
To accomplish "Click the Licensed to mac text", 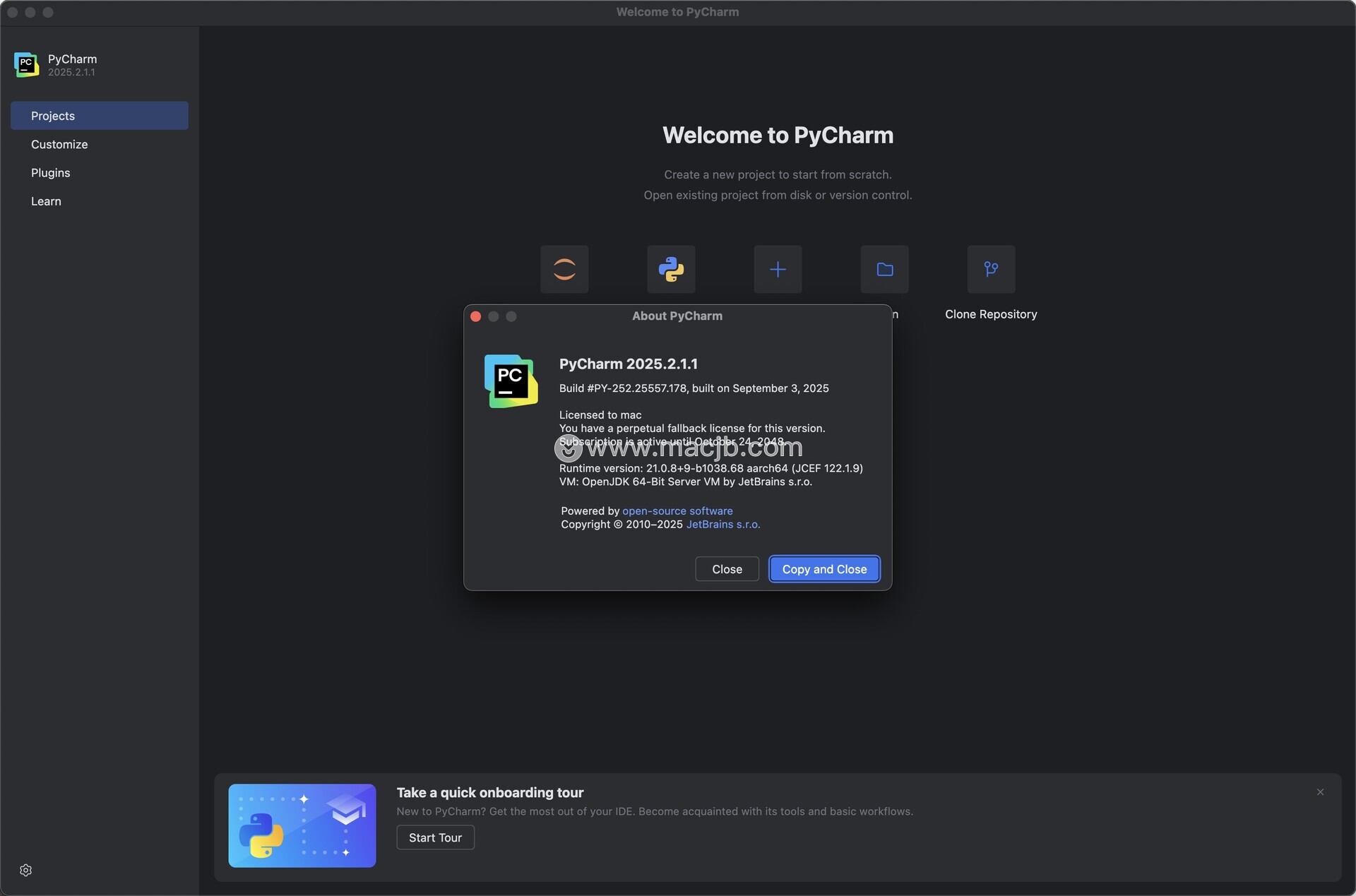I will [x=600, y=415].
